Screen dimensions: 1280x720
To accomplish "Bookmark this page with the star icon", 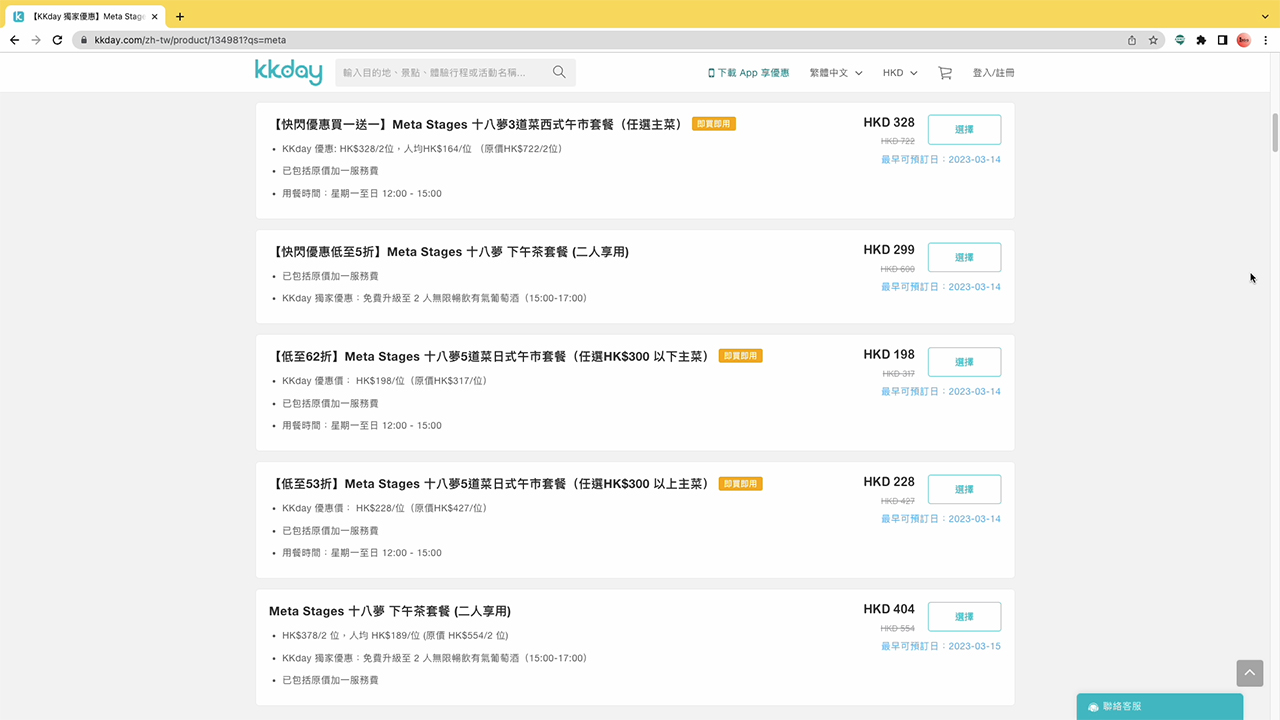I will (x=1153, y=40).
